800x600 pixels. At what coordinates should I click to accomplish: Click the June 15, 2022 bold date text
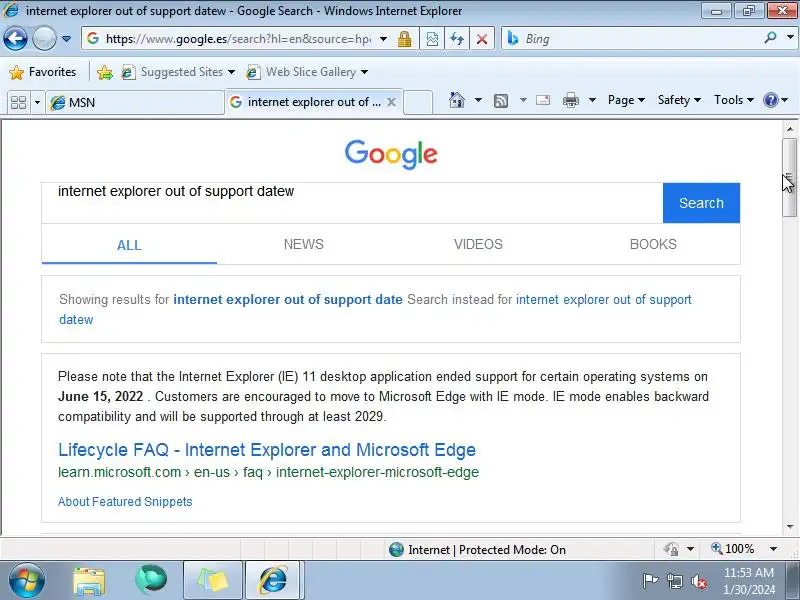[101, 396]
